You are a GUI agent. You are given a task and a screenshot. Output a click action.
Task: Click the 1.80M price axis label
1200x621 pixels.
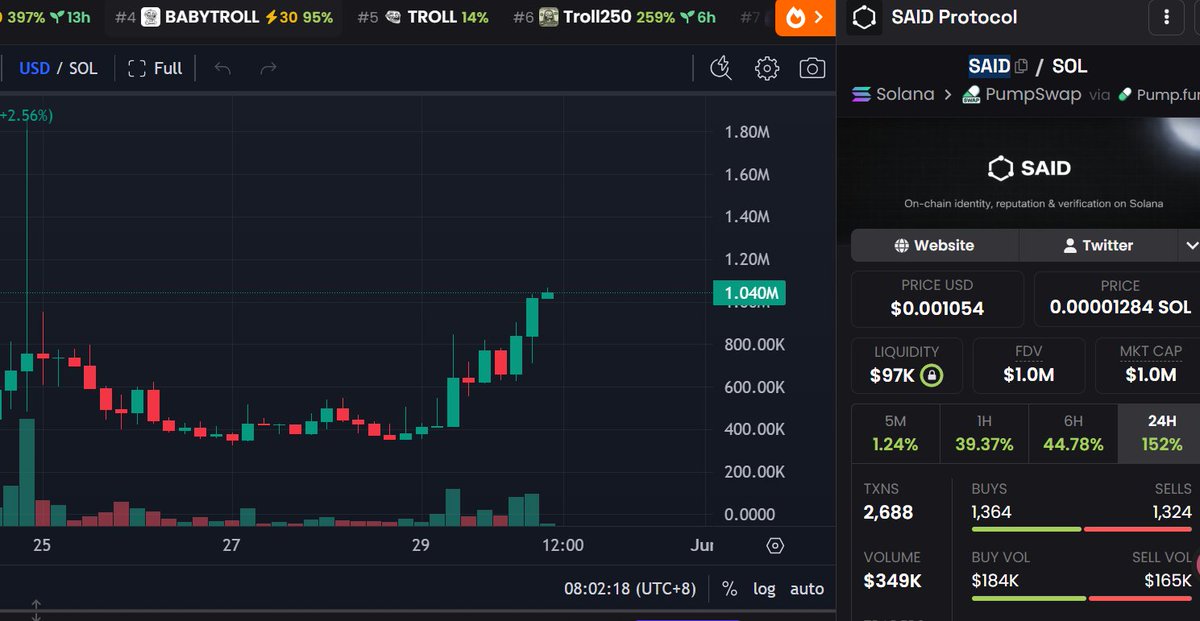(747, 132)
